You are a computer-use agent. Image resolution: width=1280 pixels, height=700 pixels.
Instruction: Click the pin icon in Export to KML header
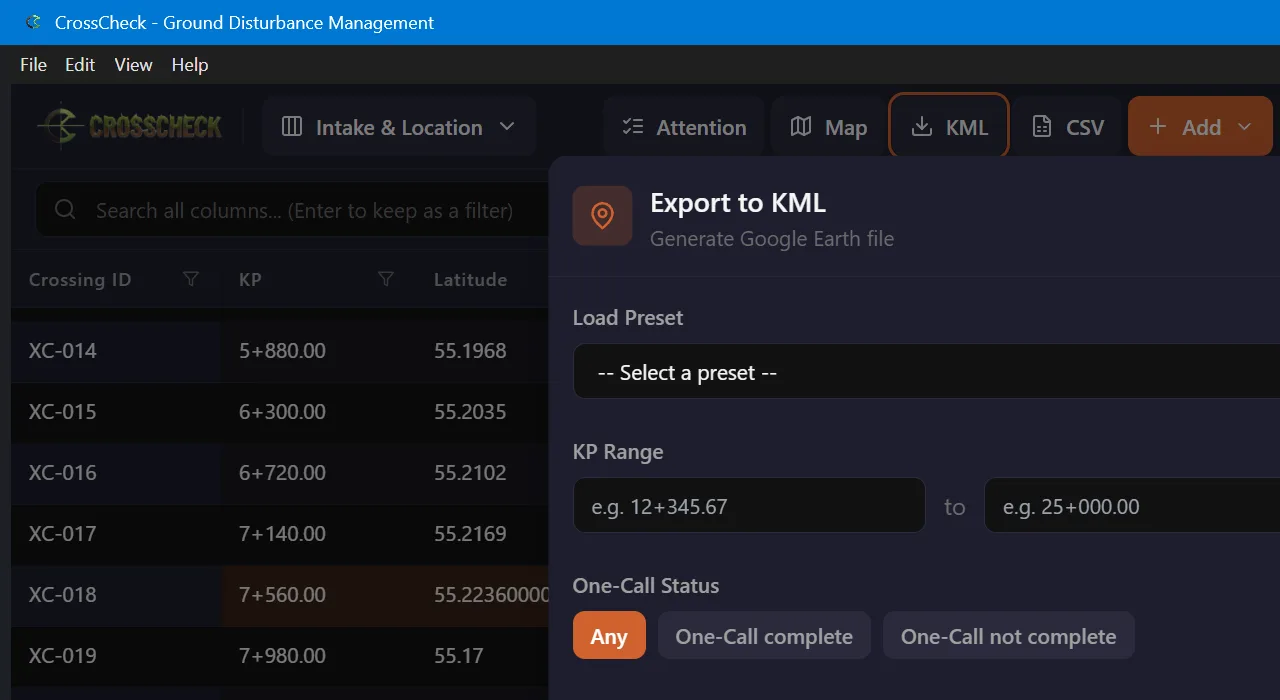tap(602, 215)
